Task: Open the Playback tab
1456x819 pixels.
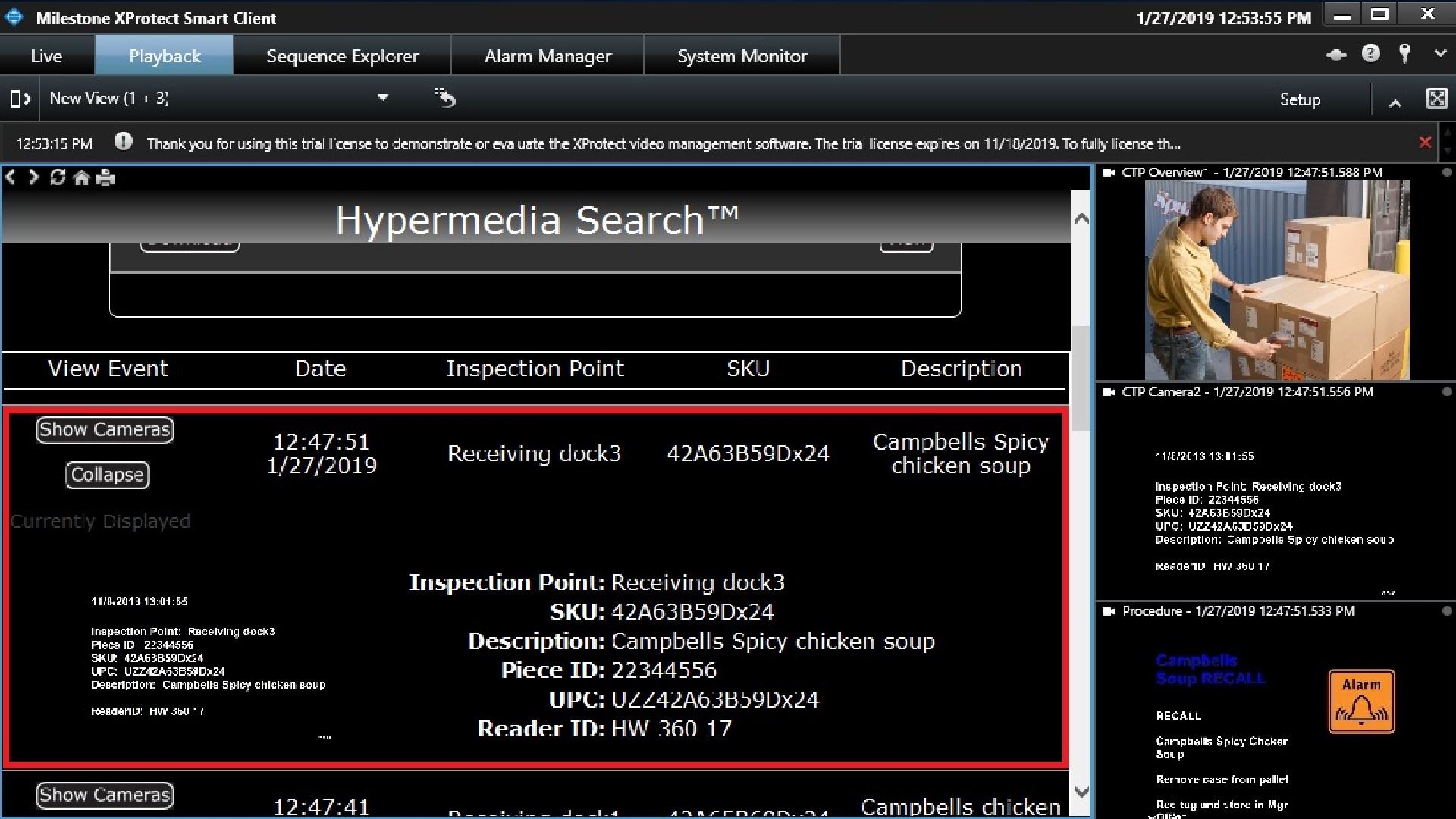Action: (165, 56)
